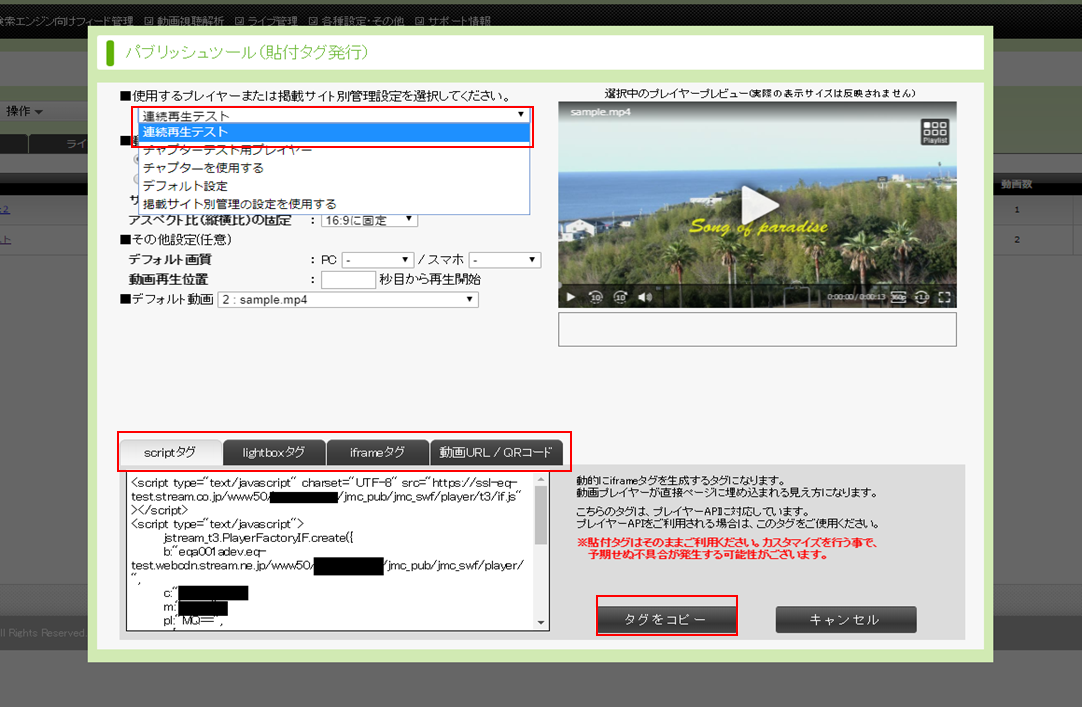
Task: Open ライブ管理 in the background top menu
Action: (x=266, y=21)
